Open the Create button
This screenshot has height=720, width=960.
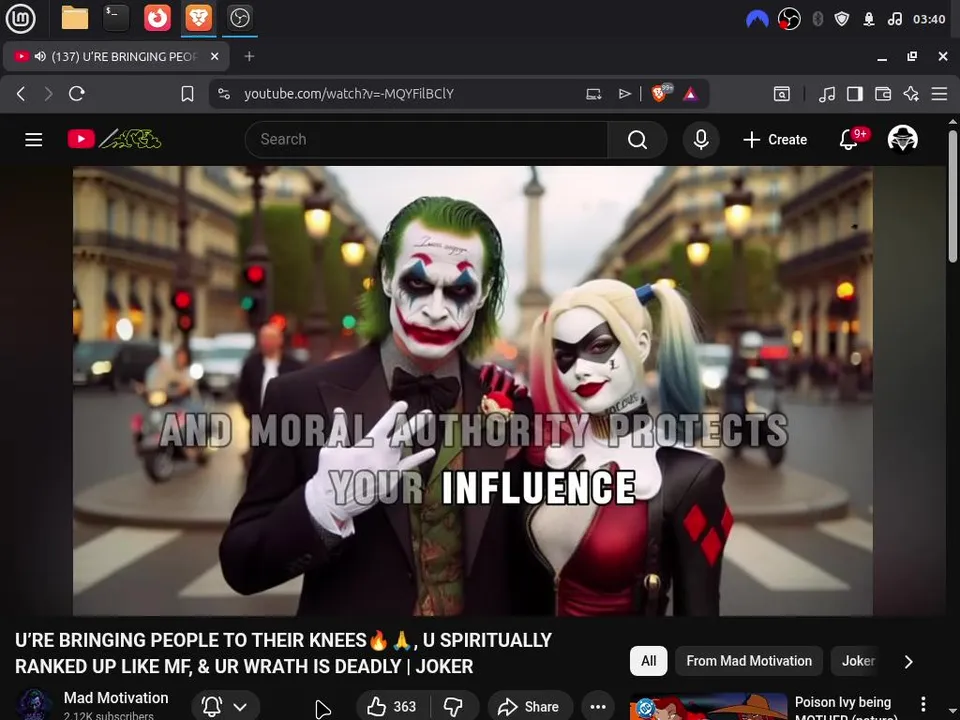click(x=775, y=140)
